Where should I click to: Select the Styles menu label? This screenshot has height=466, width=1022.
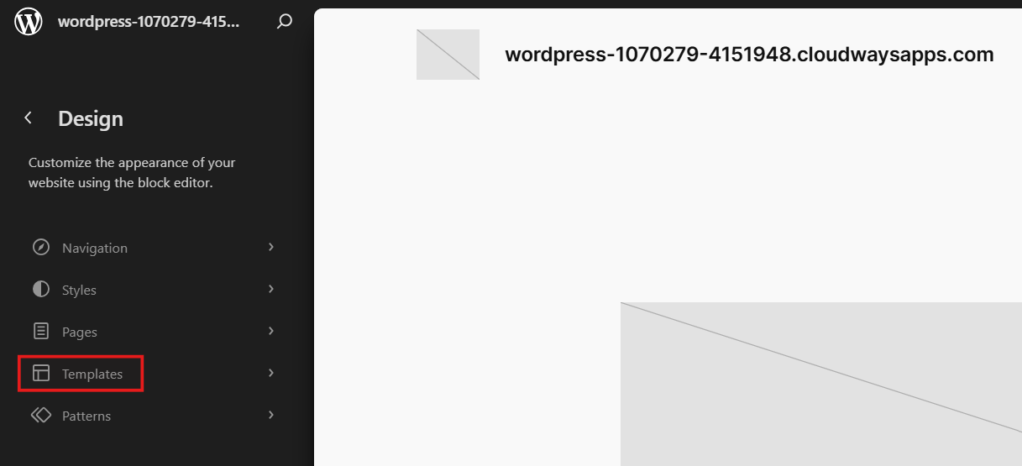79,290
